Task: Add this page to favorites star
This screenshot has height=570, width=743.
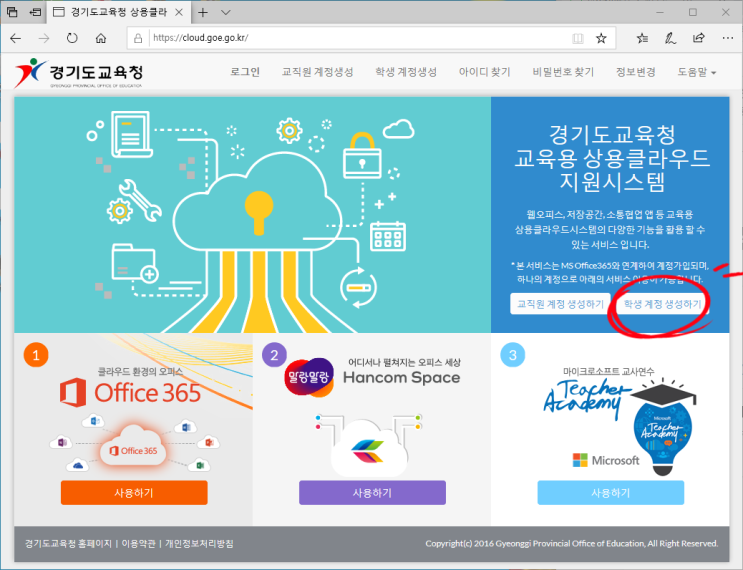Action: 601,38
